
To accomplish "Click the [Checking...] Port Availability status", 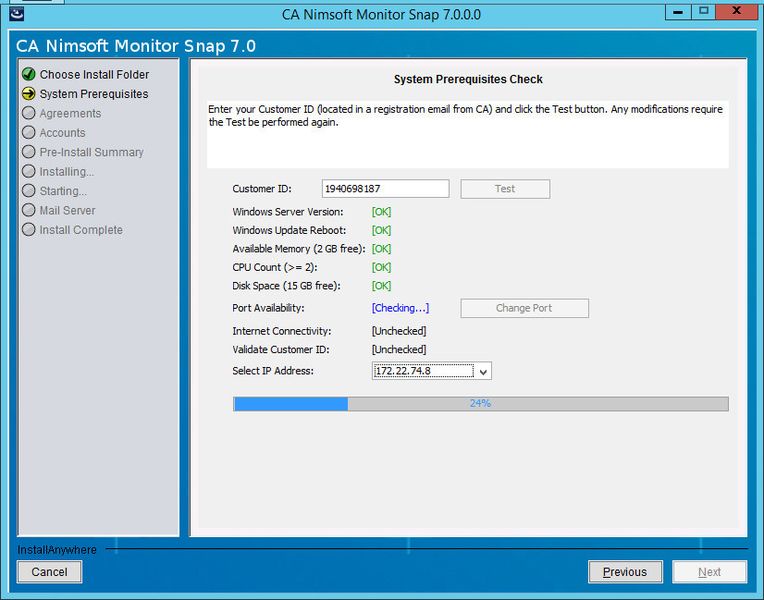I will tap(401, 308).
